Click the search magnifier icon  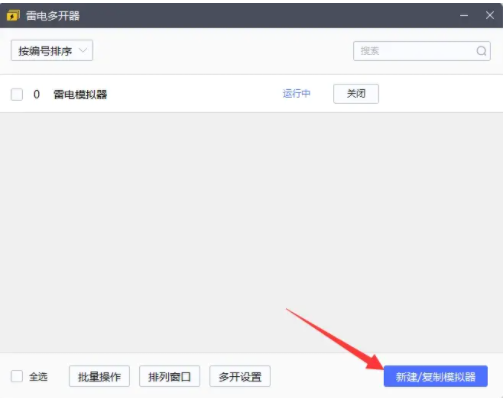pyautogui.click(x=481, y=51)
